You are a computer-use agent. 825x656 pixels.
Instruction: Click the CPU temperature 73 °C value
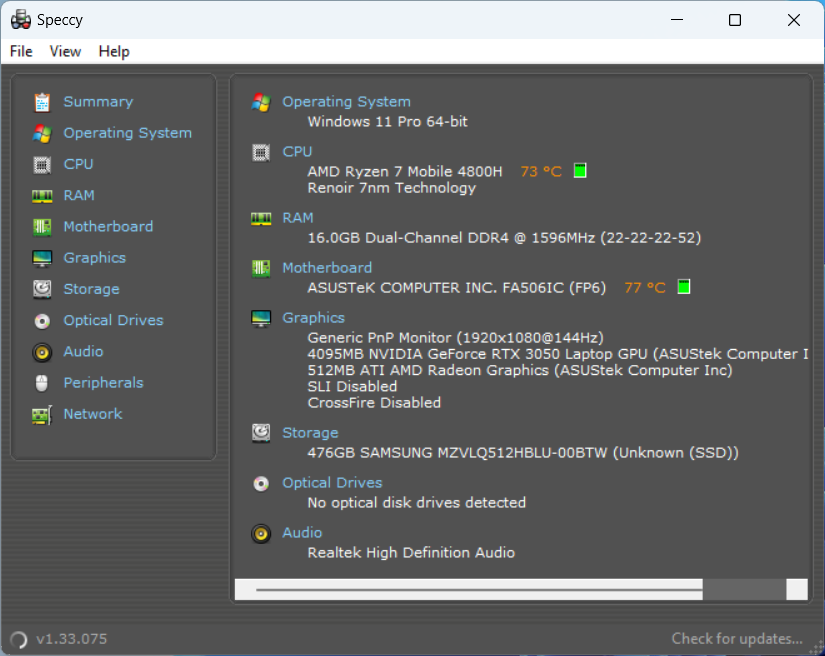pos(541,171)
